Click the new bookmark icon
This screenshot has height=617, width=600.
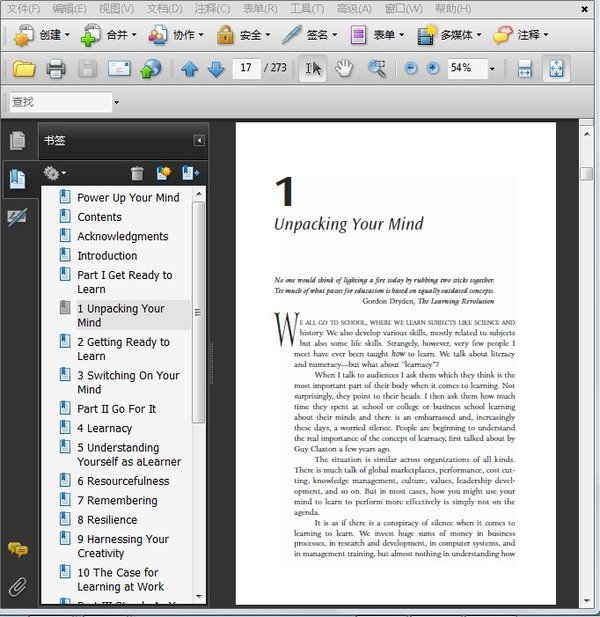[x=164, y=173]
